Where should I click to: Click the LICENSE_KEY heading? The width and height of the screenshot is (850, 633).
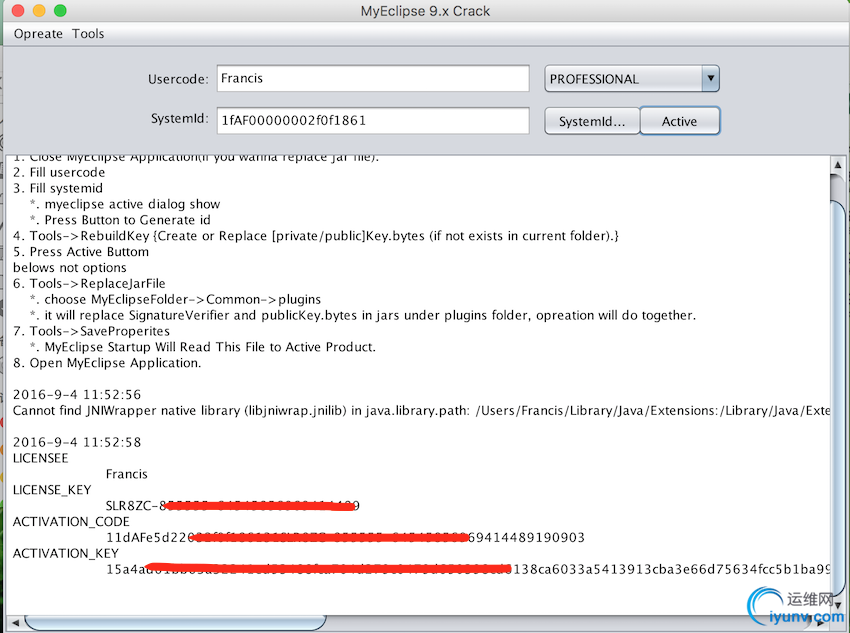tap(52, 490)
